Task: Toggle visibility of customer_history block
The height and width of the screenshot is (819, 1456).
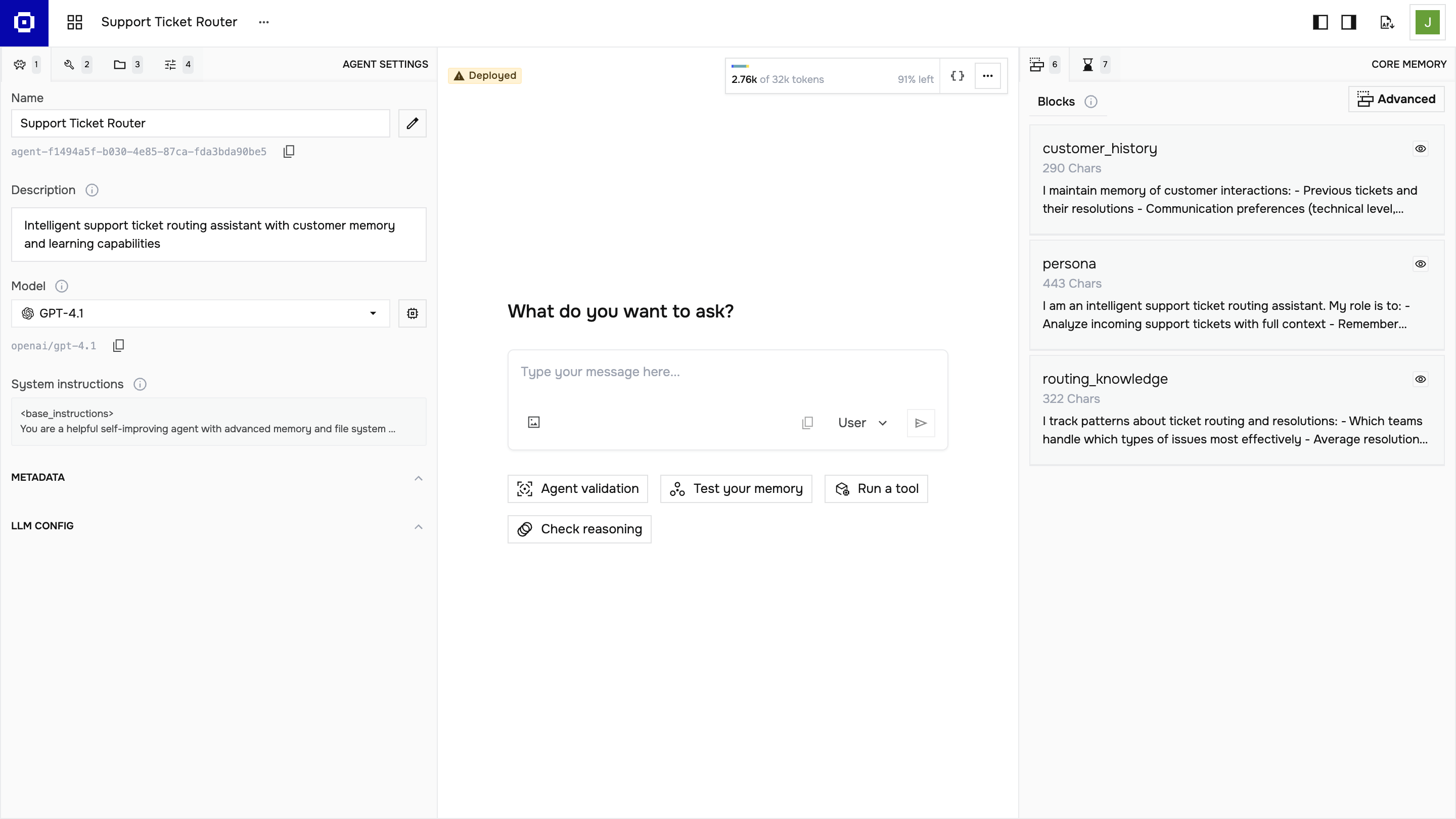Action: tap(1420, 149)
